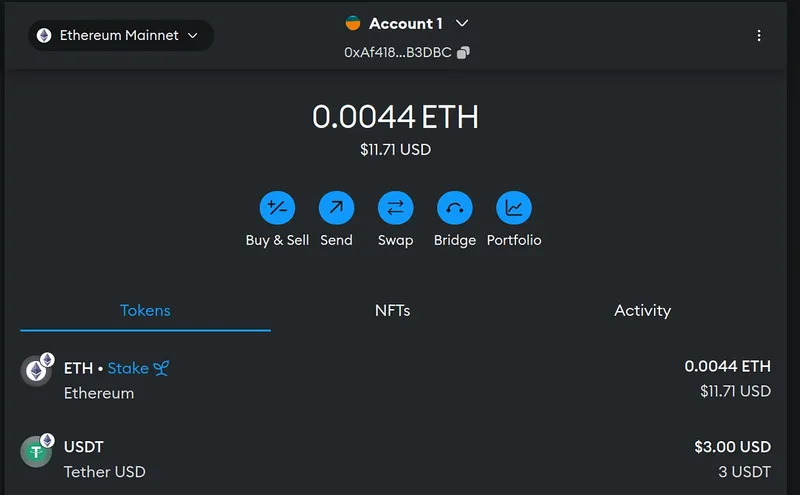Click the 0xAf418...B3DBC address text
The height and width of the screenshot is (495, 800).
pos(399,53)
